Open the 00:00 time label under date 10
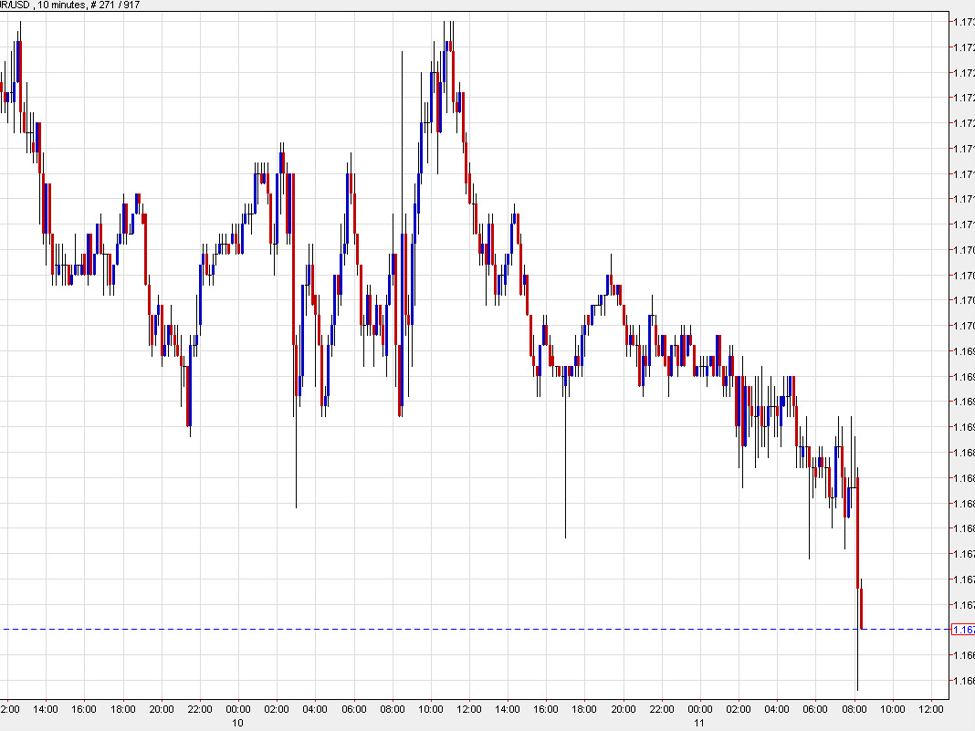 (x=238, y=707)
